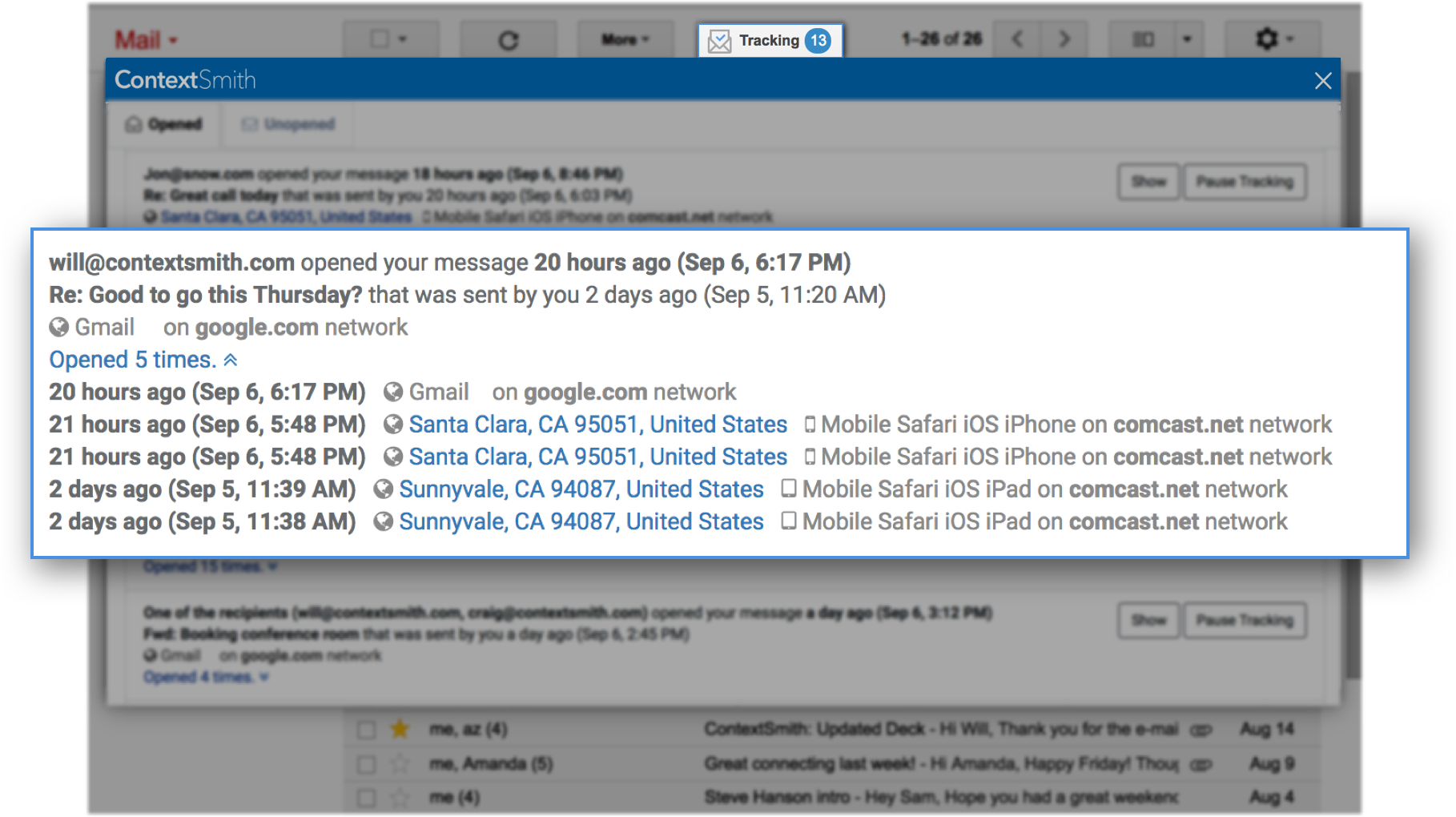Star the Great connecting last week email

pyautogui.click(x=400, y=763)
